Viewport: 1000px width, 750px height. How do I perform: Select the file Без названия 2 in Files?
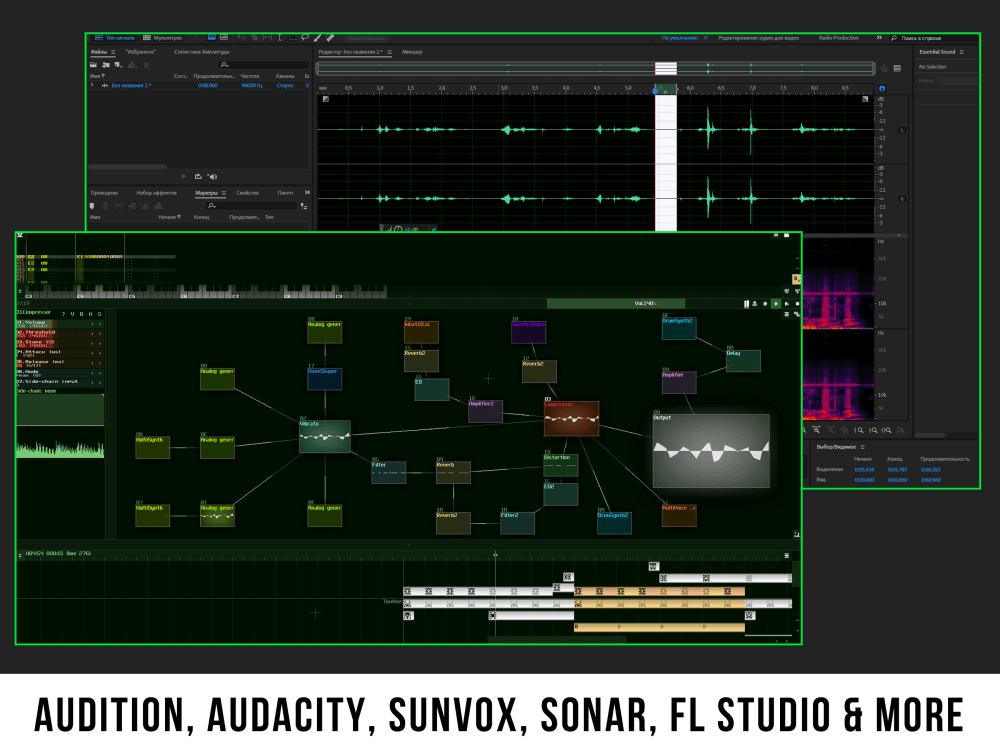[x=131, y=85]
